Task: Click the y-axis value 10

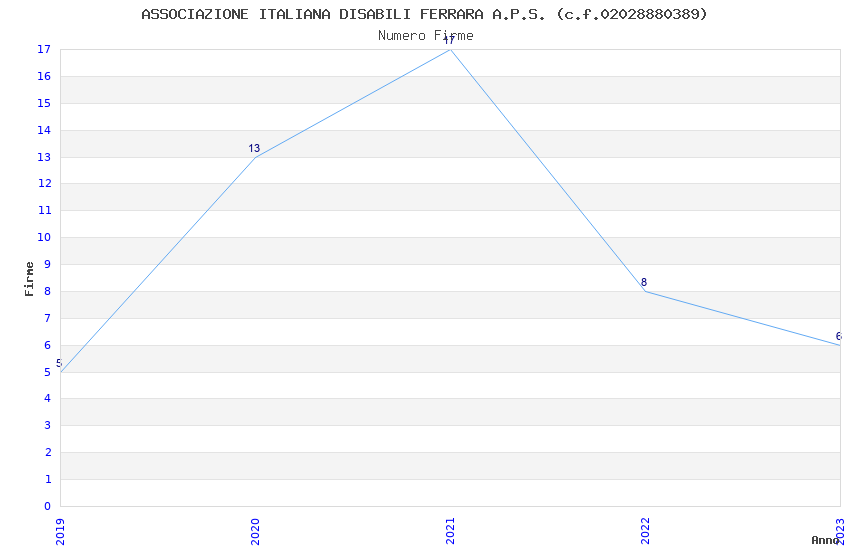Action: point(44,237)
